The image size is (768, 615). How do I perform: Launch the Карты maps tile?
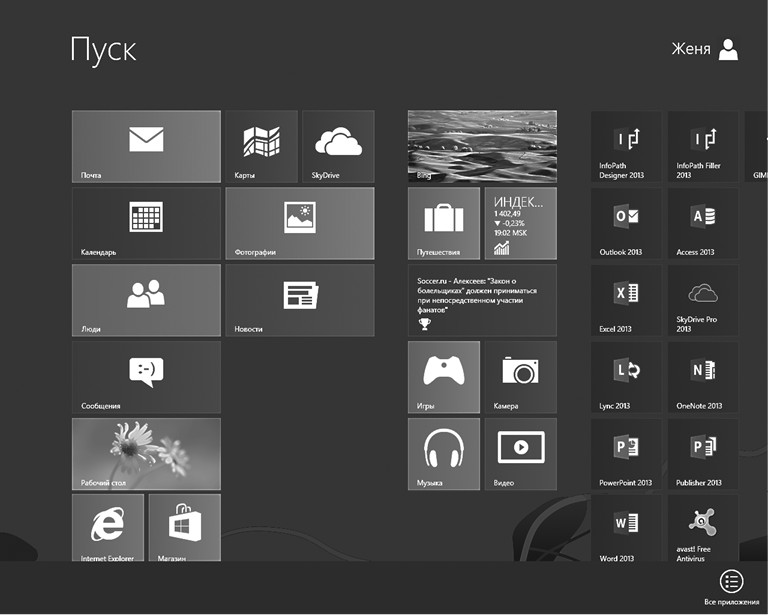click(261, 146)
